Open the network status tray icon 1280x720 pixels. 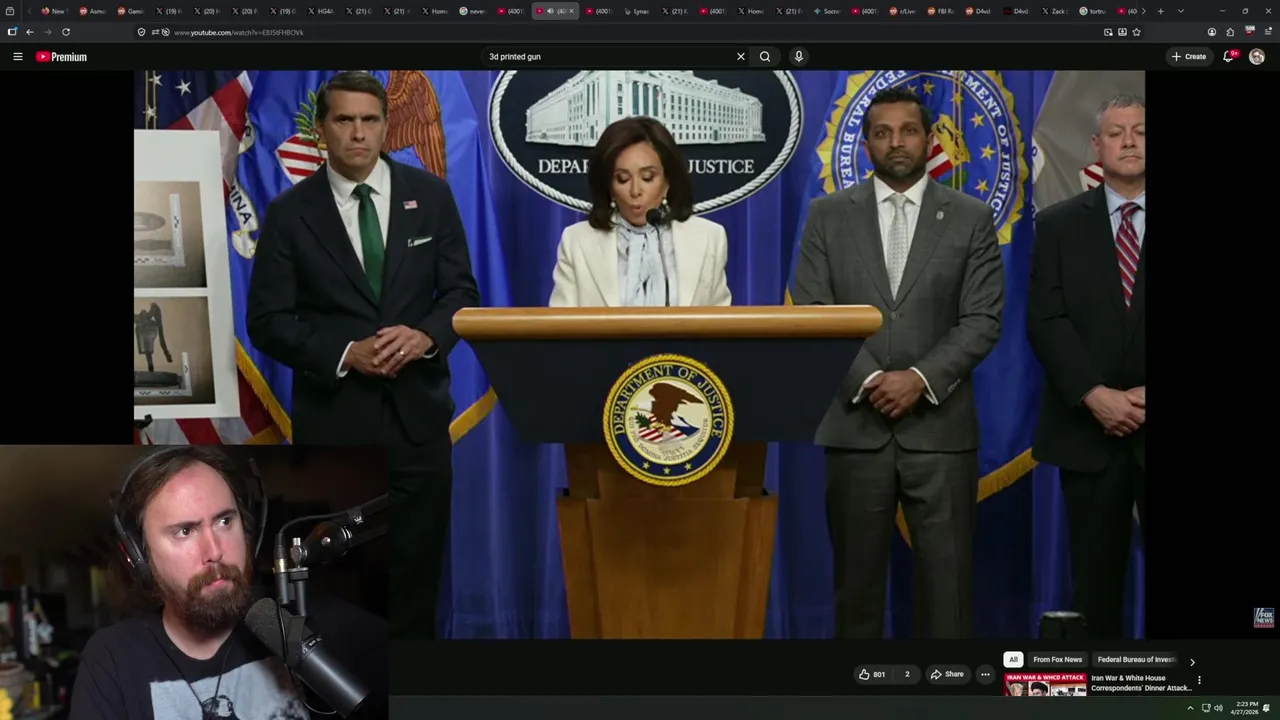pos(1205,708)
